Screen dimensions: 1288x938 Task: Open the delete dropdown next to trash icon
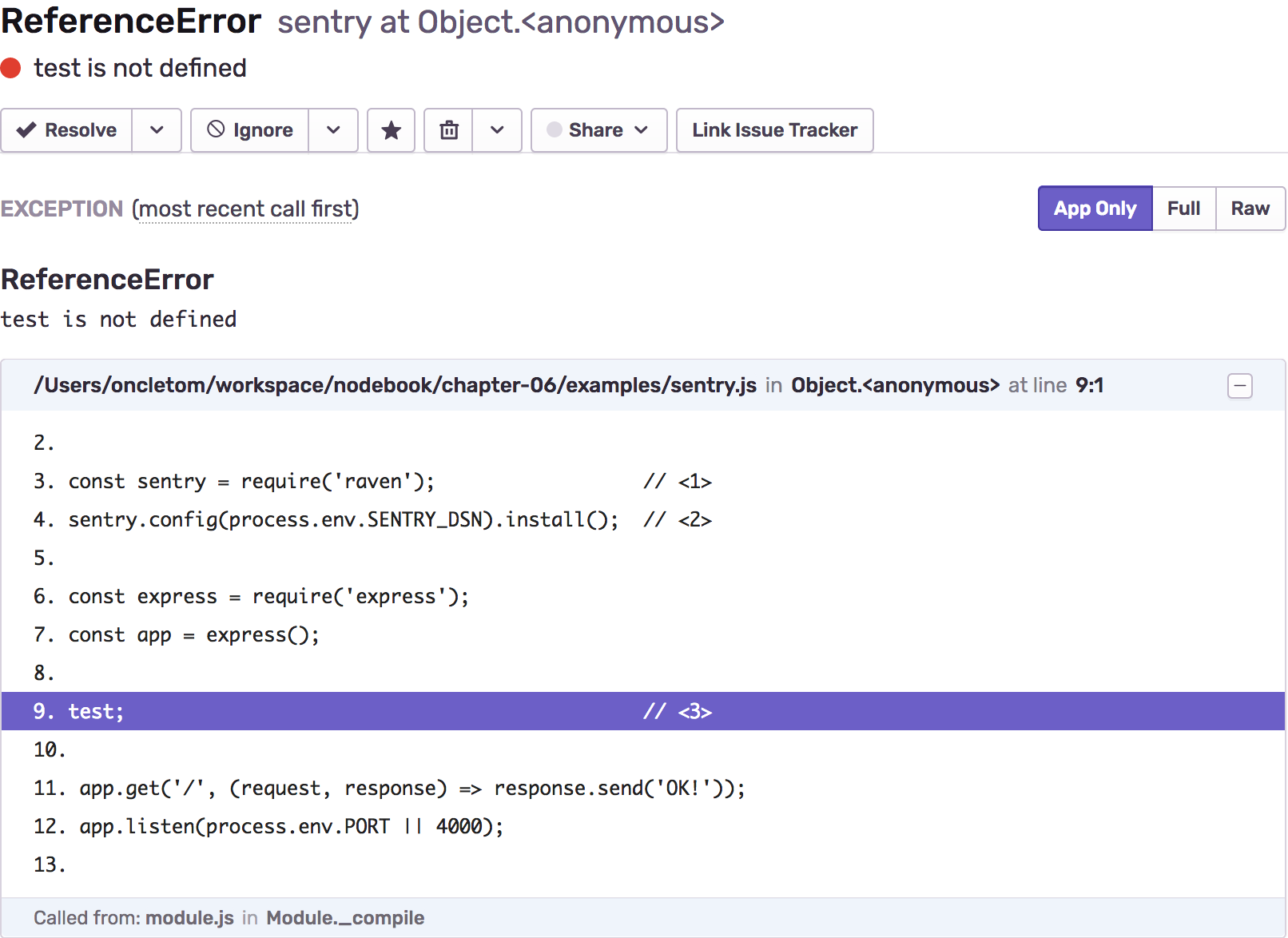[497, 129]
